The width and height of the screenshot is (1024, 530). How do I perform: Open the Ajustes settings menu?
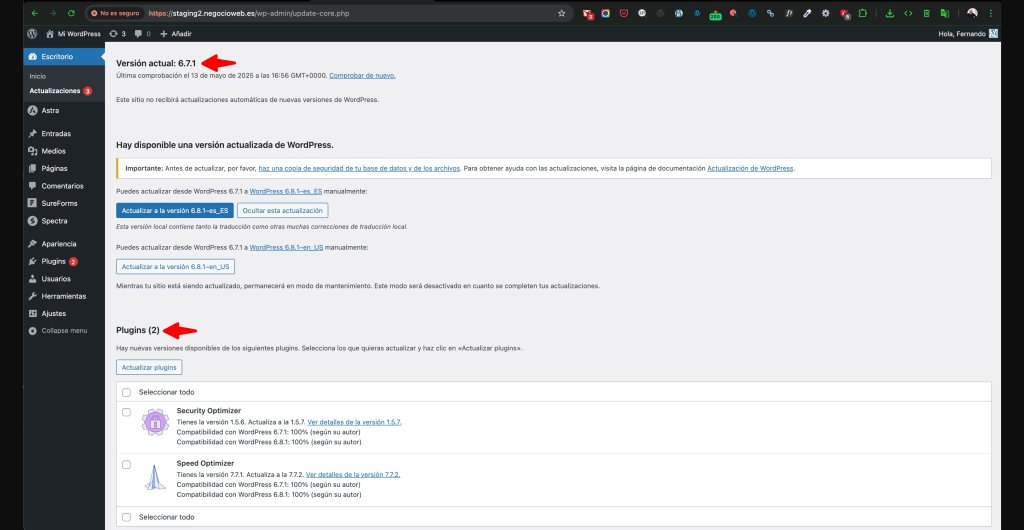[x=64, y=313]
